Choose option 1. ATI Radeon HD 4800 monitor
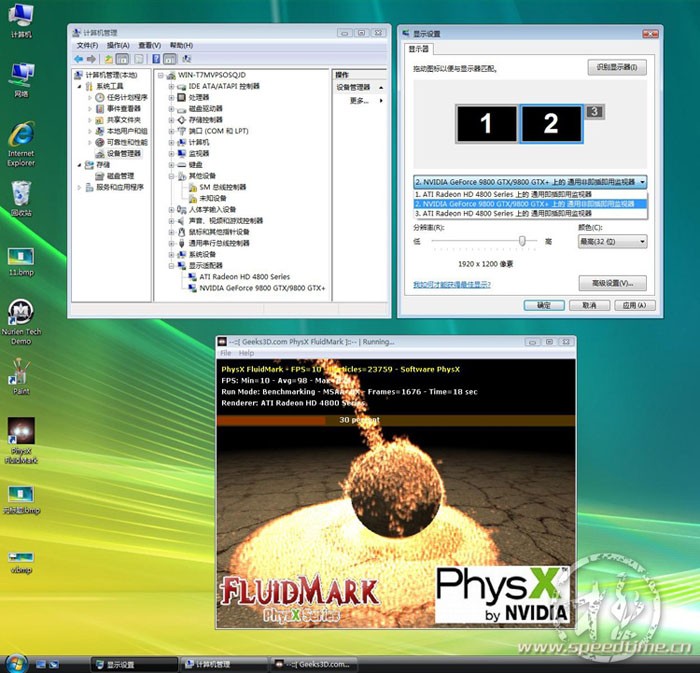 click(x=530, y=194)
